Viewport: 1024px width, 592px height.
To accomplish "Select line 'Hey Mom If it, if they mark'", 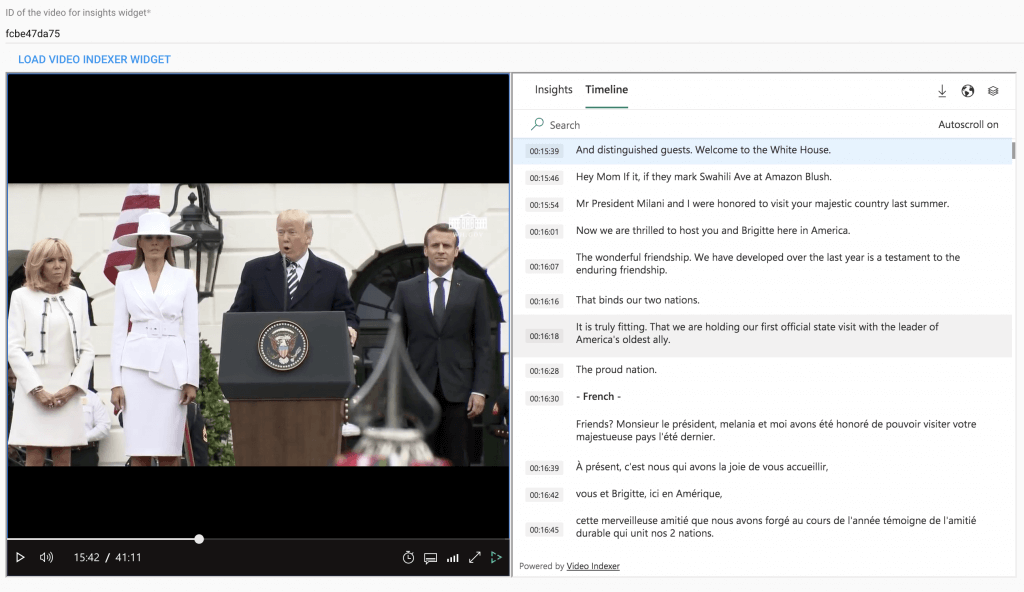I will click(x=703, y=176).
